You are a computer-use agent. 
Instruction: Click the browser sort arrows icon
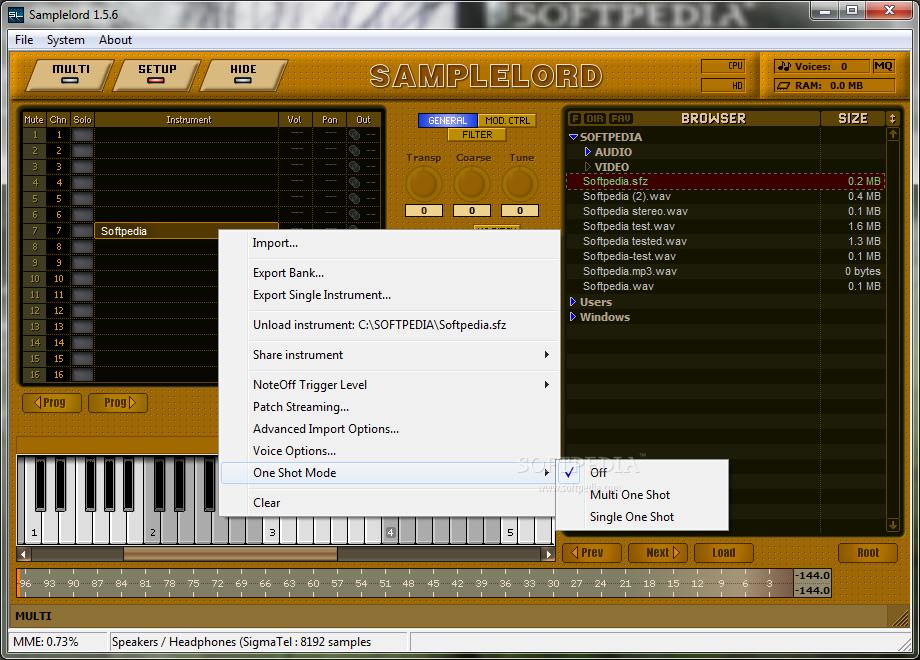click(892, 119)
